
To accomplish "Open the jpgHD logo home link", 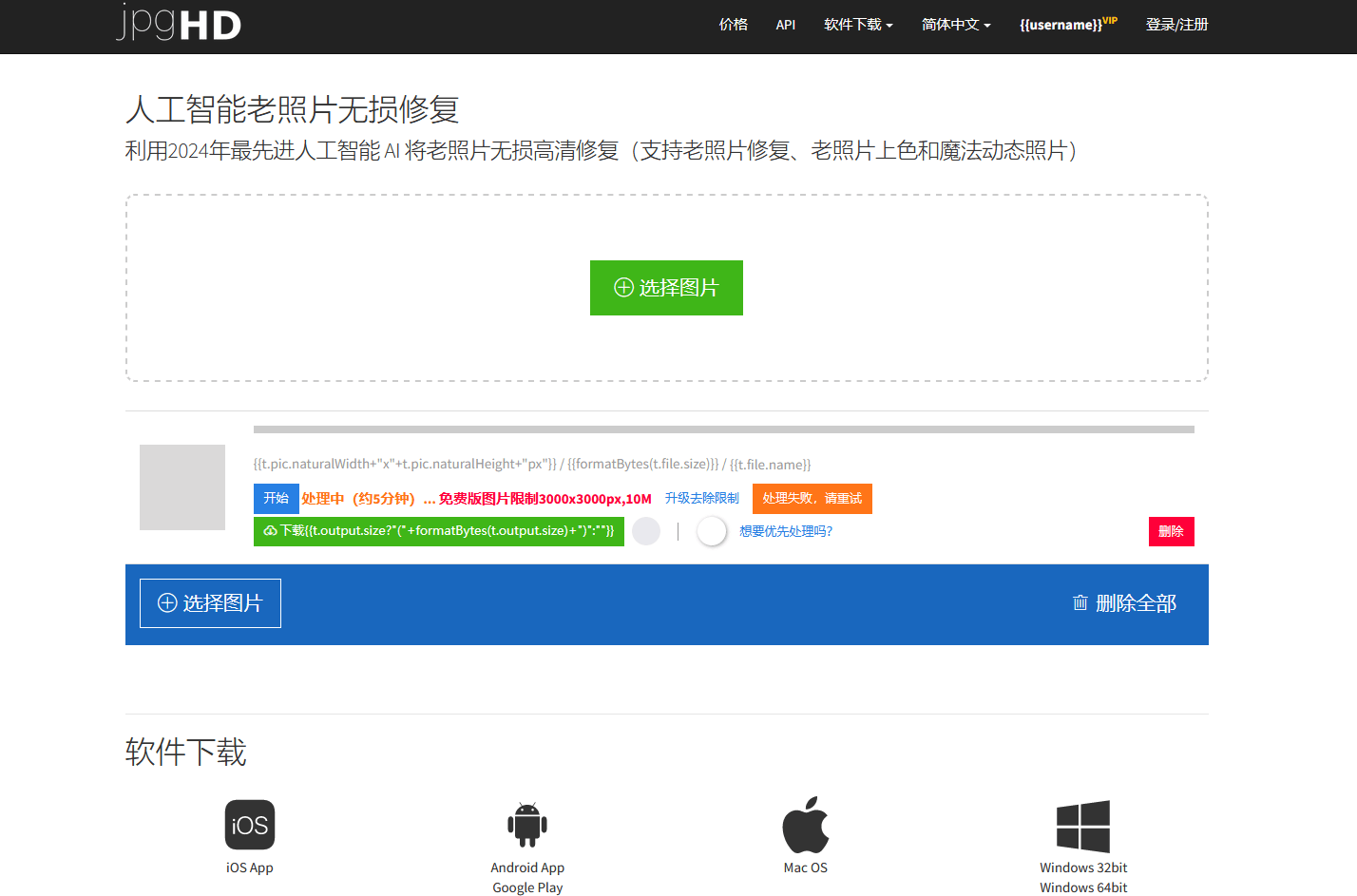I will pyautogui.click(x=179, y=23).
